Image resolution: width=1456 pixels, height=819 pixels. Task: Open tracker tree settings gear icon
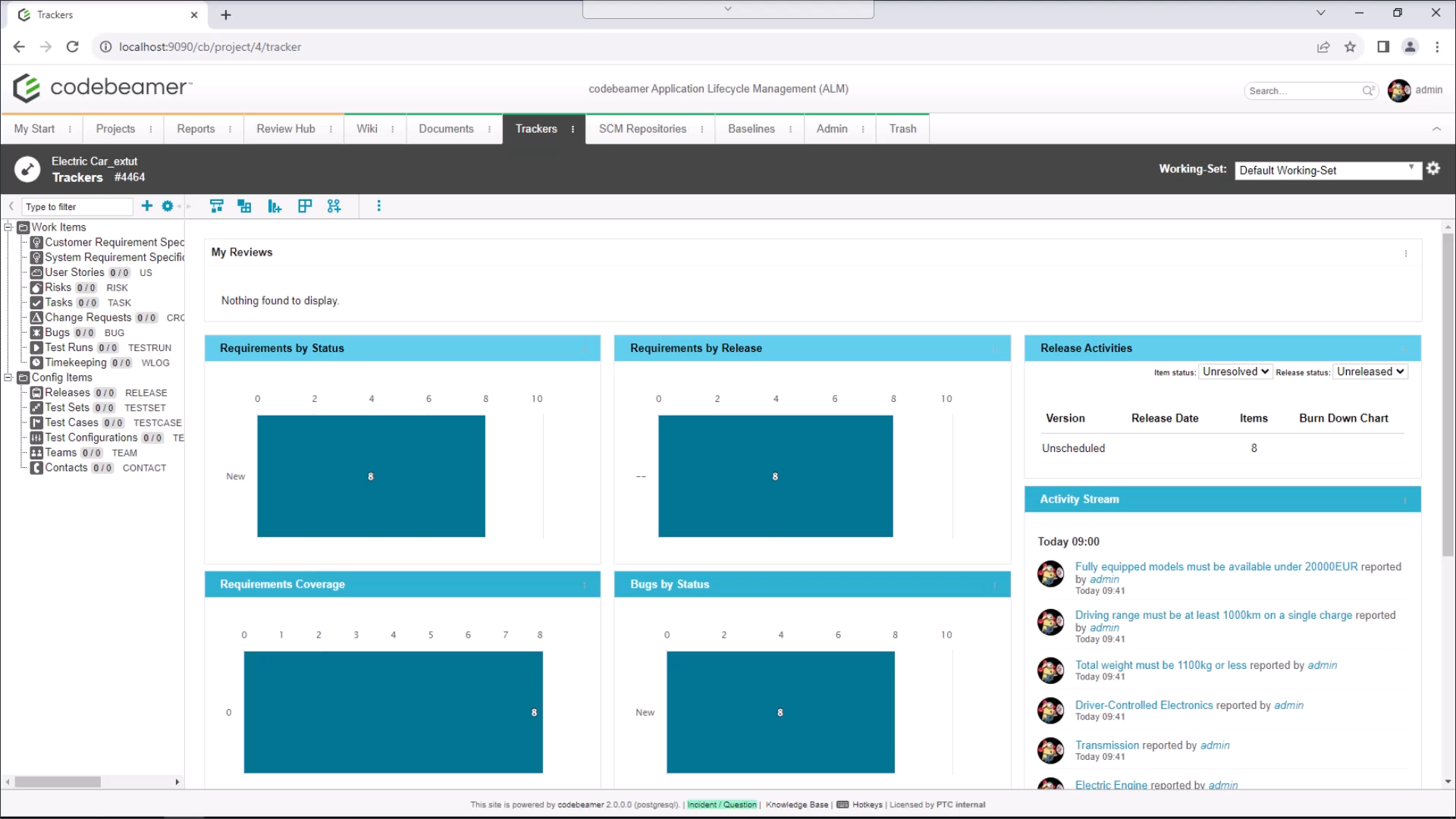pos(168,206)
